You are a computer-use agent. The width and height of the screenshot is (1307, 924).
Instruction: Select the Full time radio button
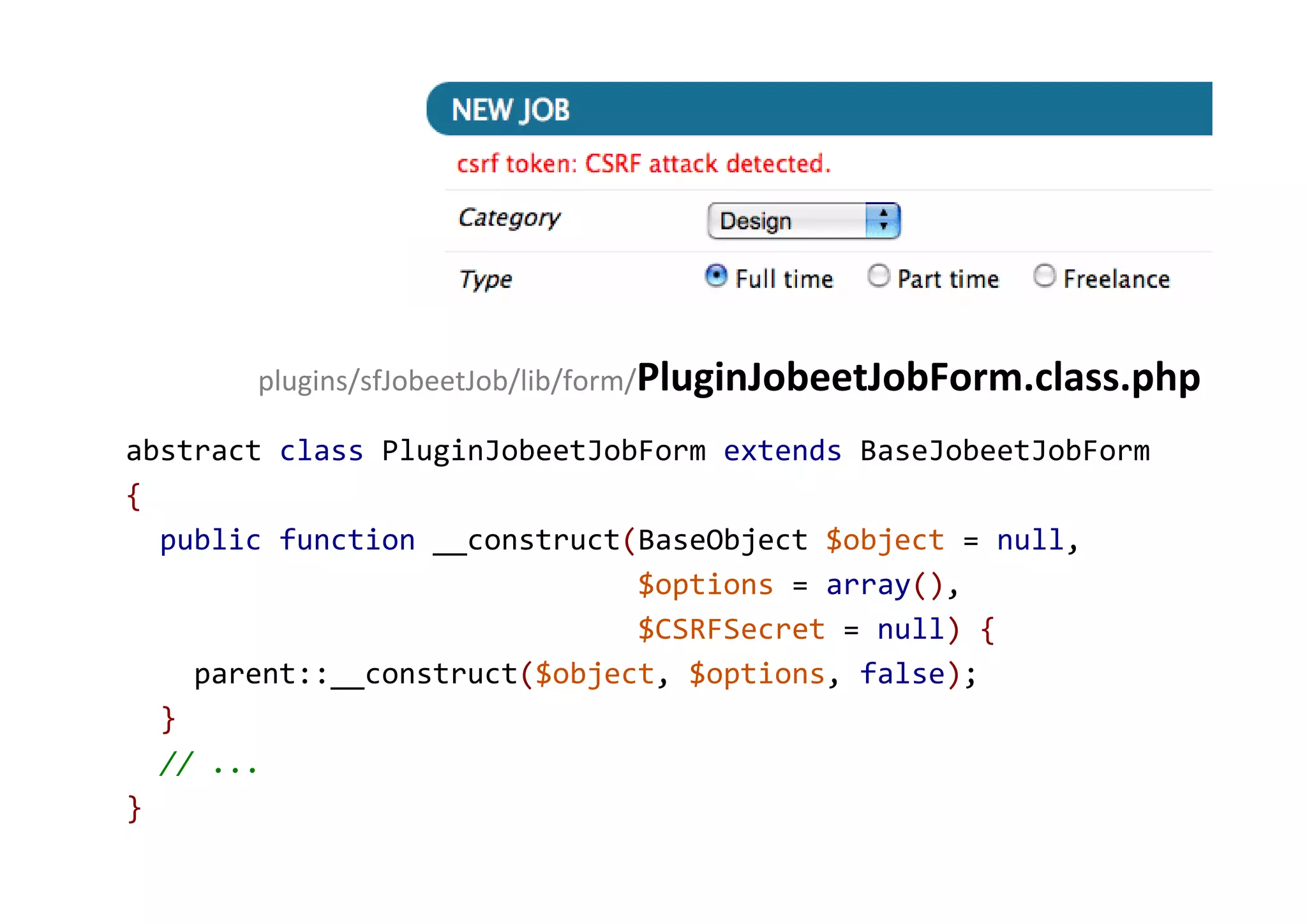point(716,276)
